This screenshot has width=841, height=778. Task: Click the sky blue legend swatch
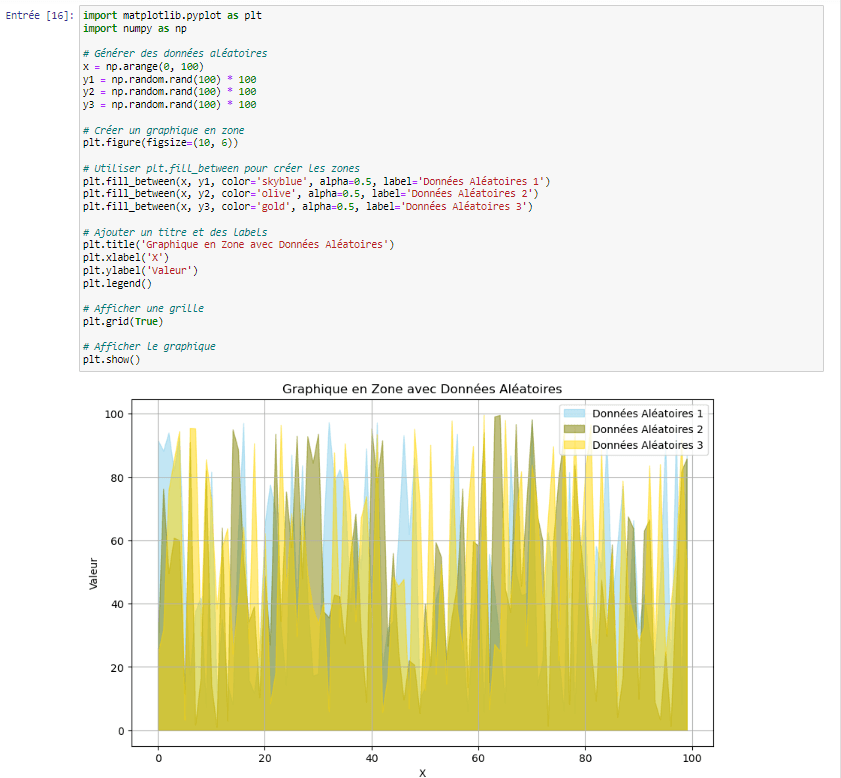pyautogui.click(x=575, y=413)
